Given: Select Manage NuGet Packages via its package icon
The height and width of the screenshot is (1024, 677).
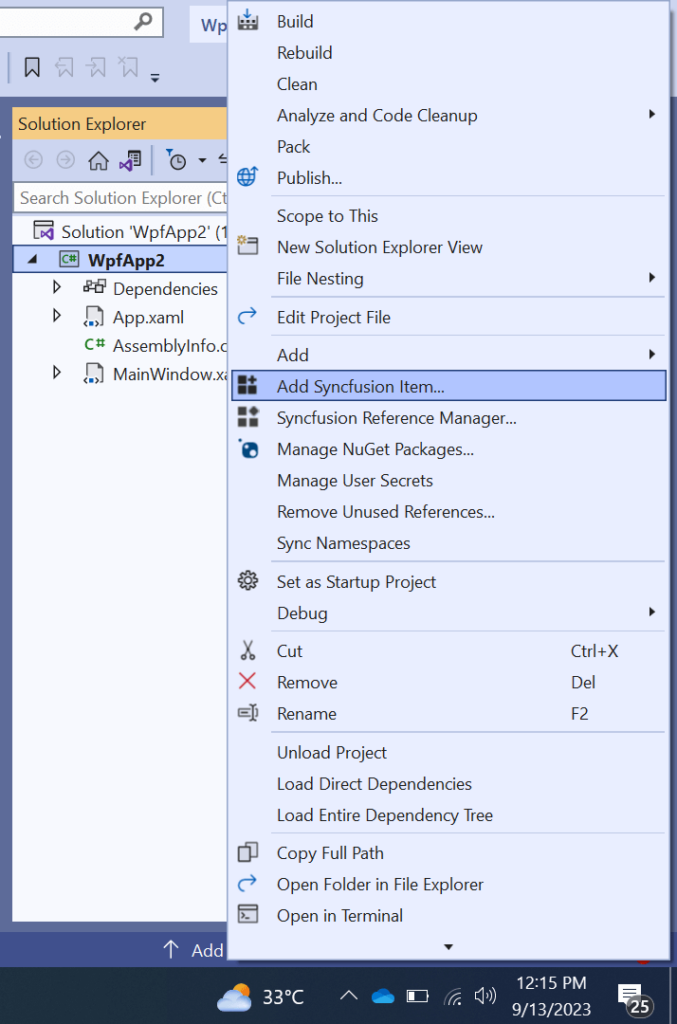Looking at the screenshot, I should point(251,449).
